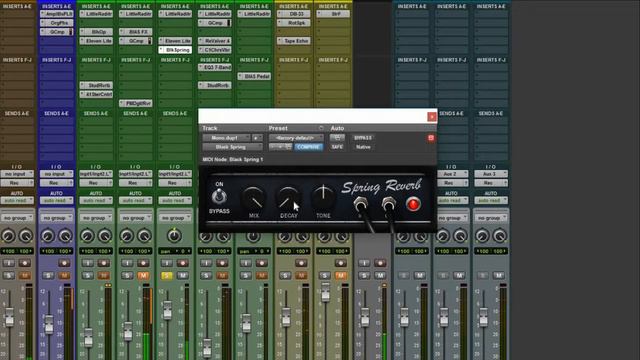Click 'MIDI Node: Black Spring 1' text

(233, 160)
